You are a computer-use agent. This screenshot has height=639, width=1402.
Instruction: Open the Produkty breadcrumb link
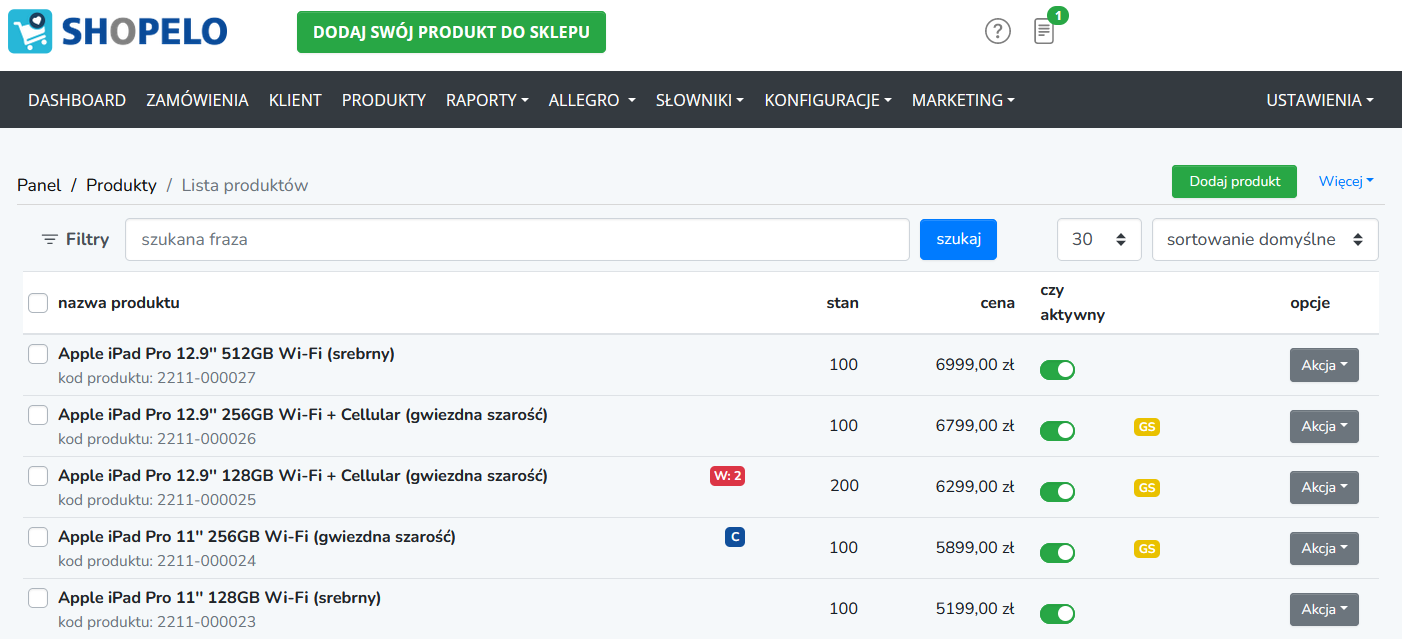121,185
